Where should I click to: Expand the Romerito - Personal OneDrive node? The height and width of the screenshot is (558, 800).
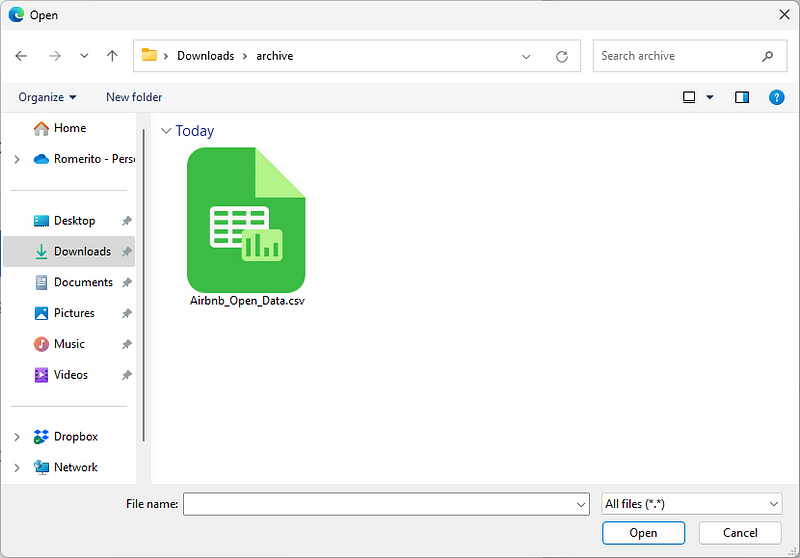point(17,159)
